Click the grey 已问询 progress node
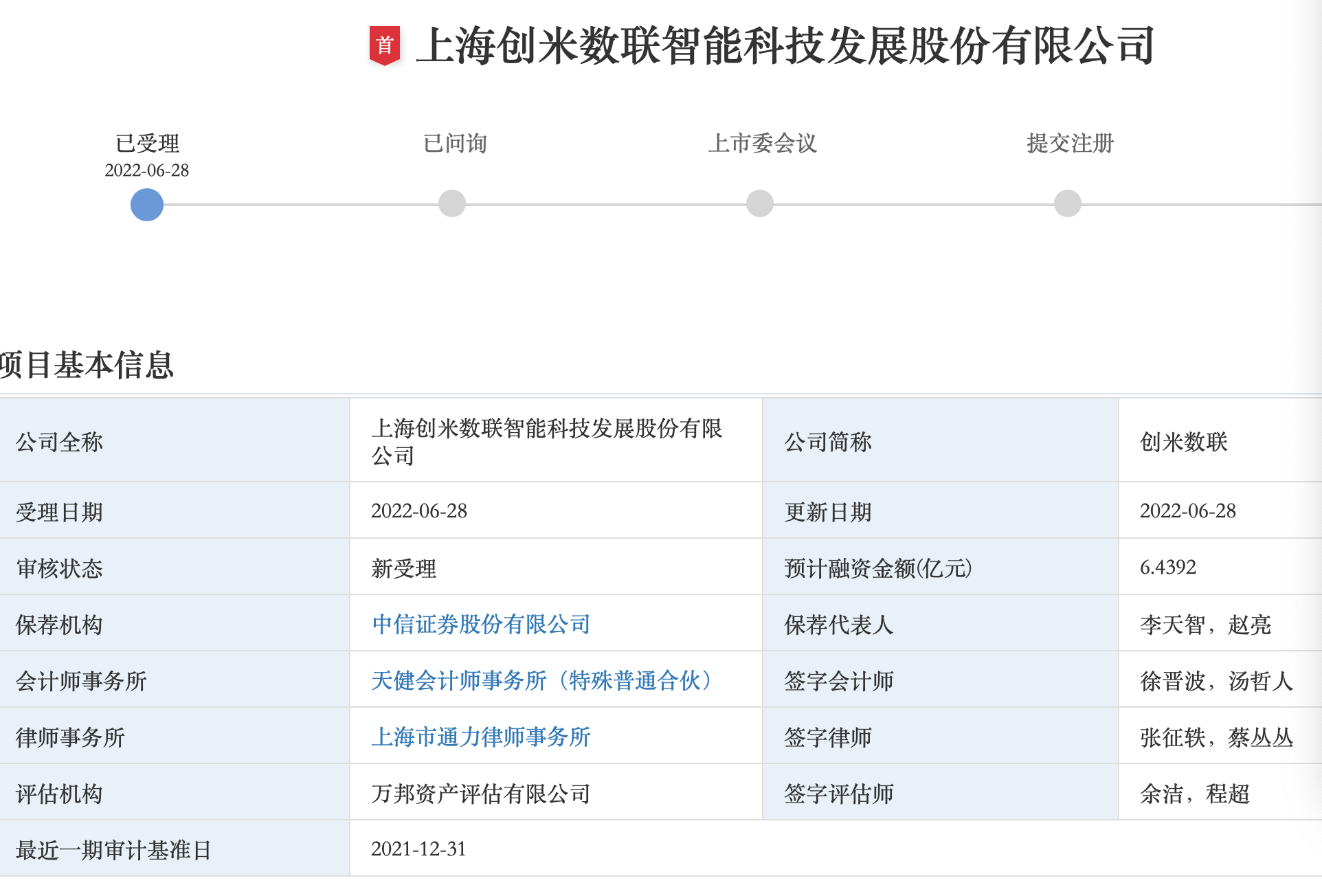This screenshot has width=1322, height=896. (x=452, y=203)
